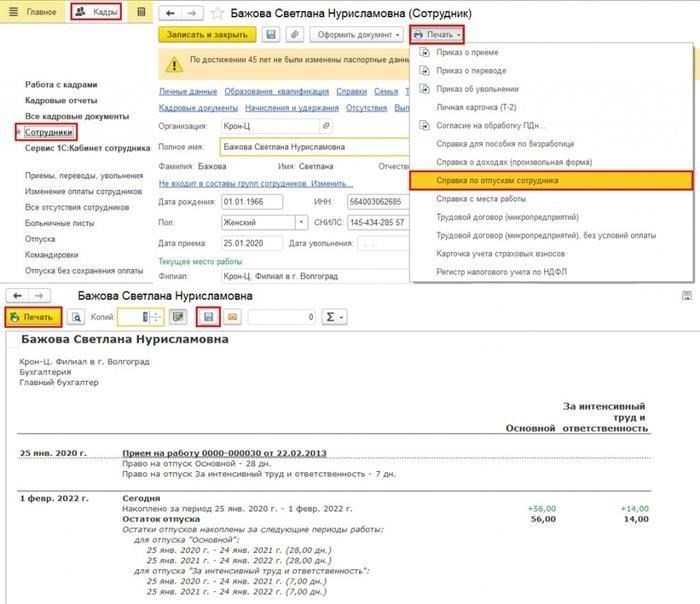
Task: Open the Главное main menu
Action: tap(33, 12)
